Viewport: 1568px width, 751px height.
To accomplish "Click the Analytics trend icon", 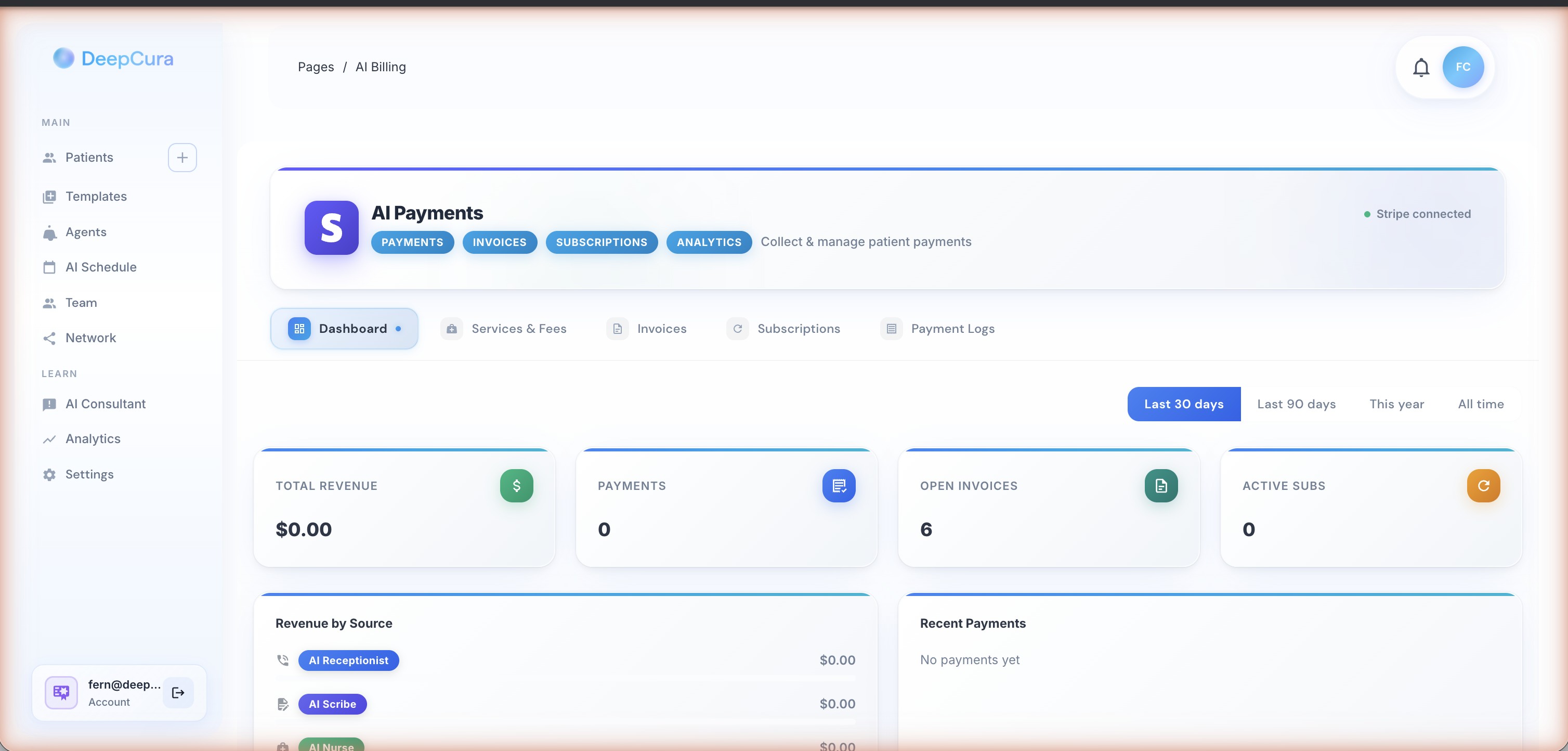I will [x=49, y=439].
